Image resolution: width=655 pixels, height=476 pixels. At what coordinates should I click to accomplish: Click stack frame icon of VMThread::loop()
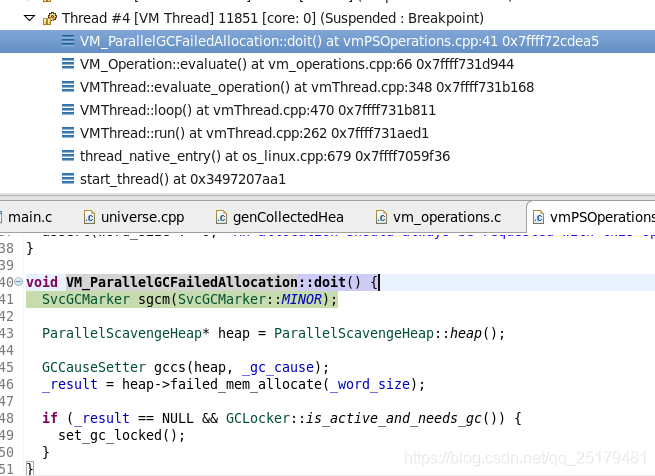[x=68, y=109]
